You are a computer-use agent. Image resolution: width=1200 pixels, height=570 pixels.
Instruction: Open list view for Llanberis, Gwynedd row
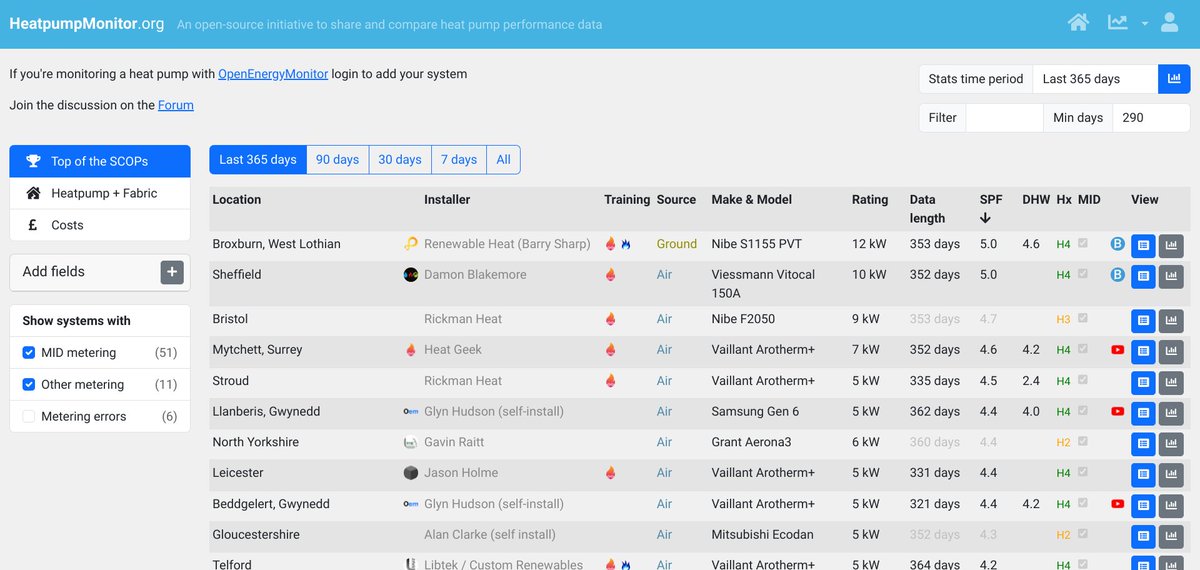1144,413
